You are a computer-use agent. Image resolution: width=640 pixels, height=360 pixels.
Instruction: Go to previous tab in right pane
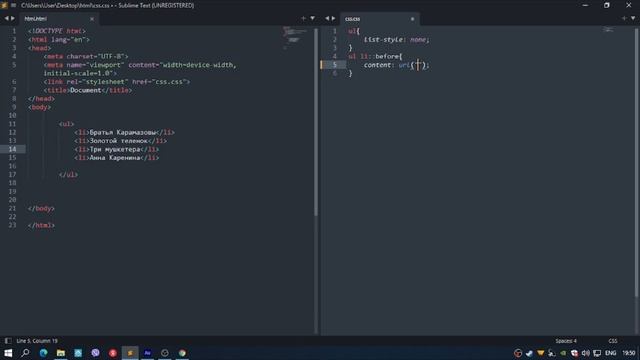327,18
